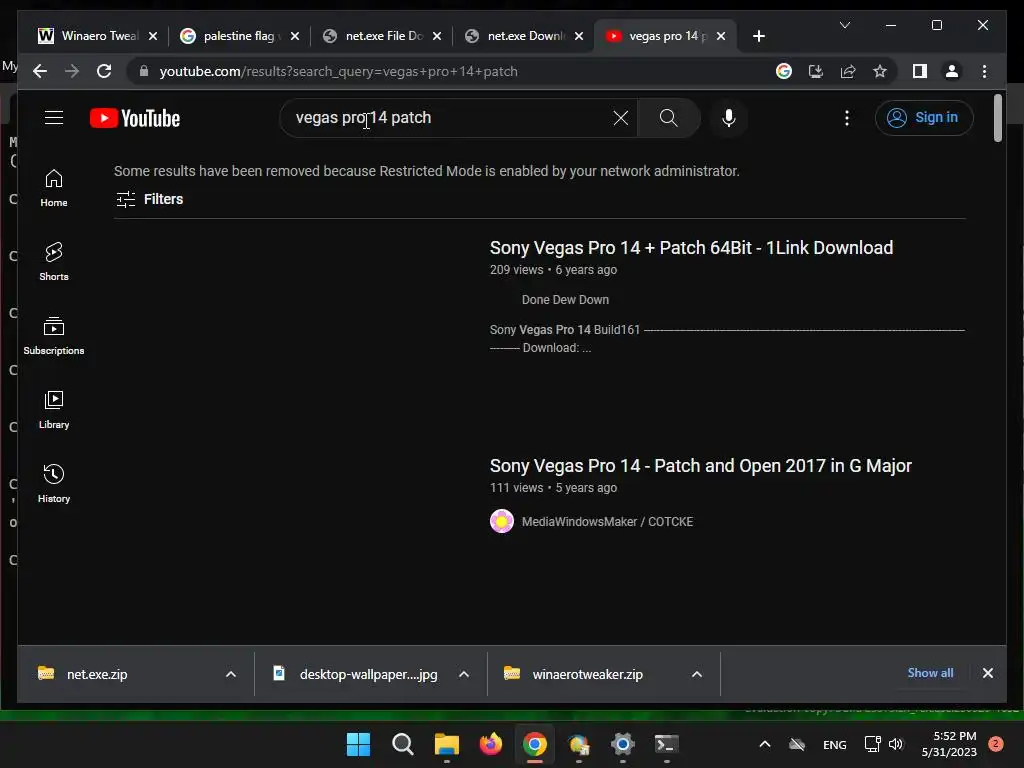Image resolution: width=1024 pixels, height=768 pixels.
Task: Switch to net.exe Download tab
Action: [524, 36]
